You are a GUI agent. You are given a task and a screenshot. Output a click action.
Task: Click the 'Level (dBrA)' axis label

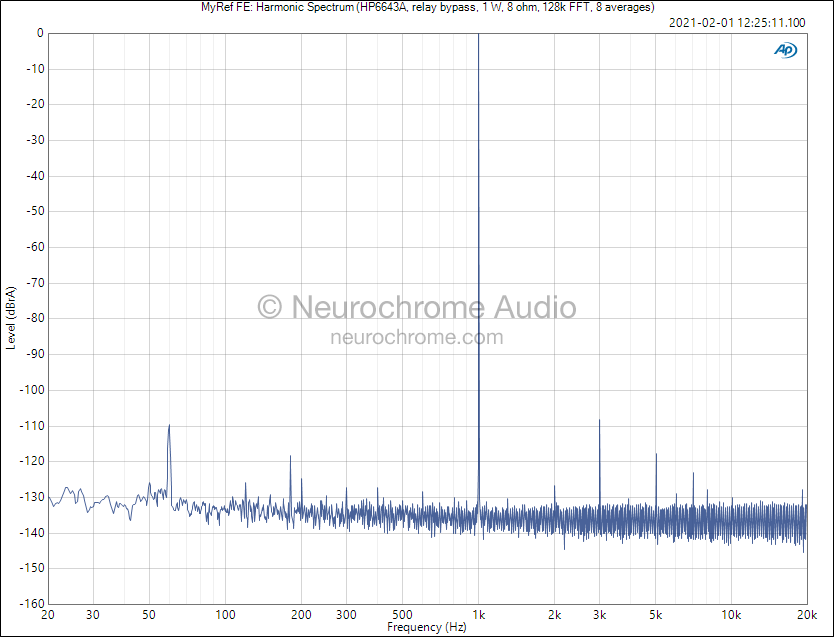click(11, 318)
